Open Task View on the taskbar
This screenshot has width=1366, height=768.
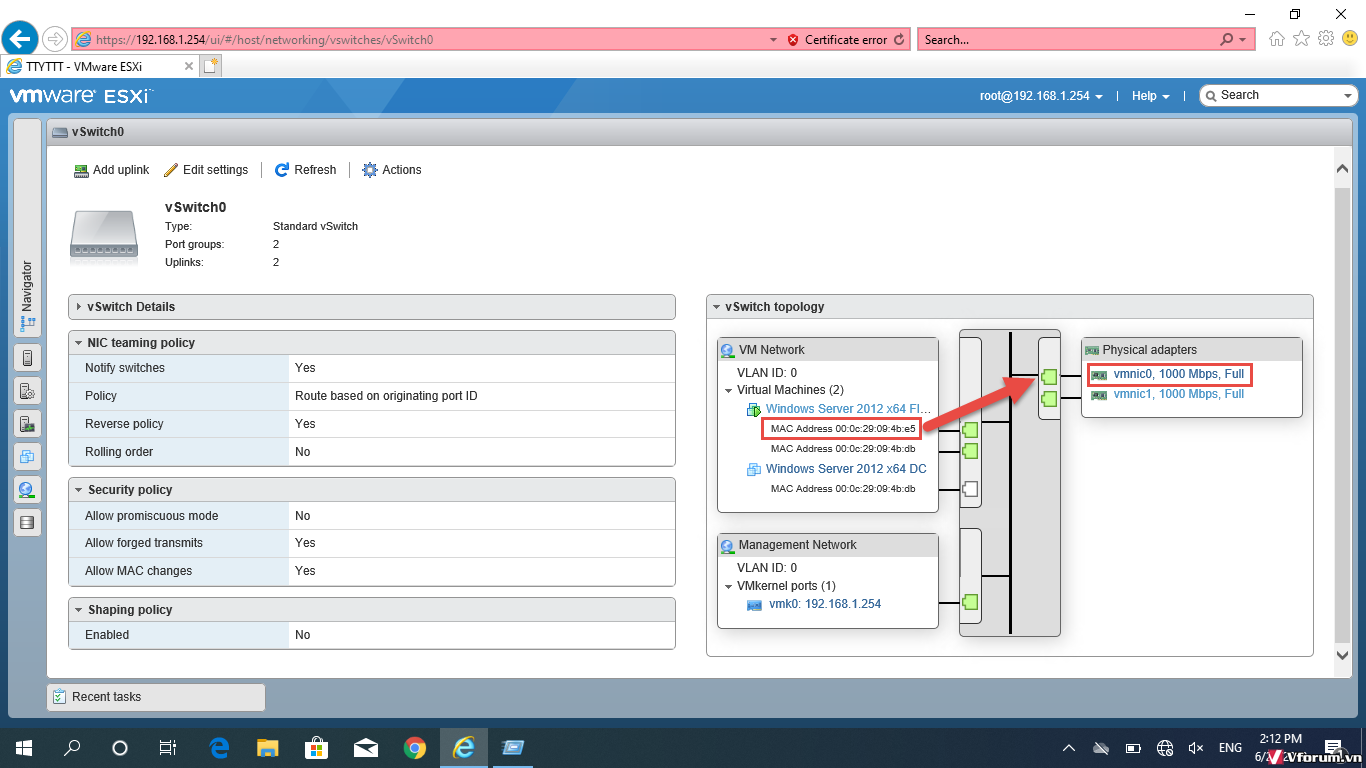click(168, 748)
